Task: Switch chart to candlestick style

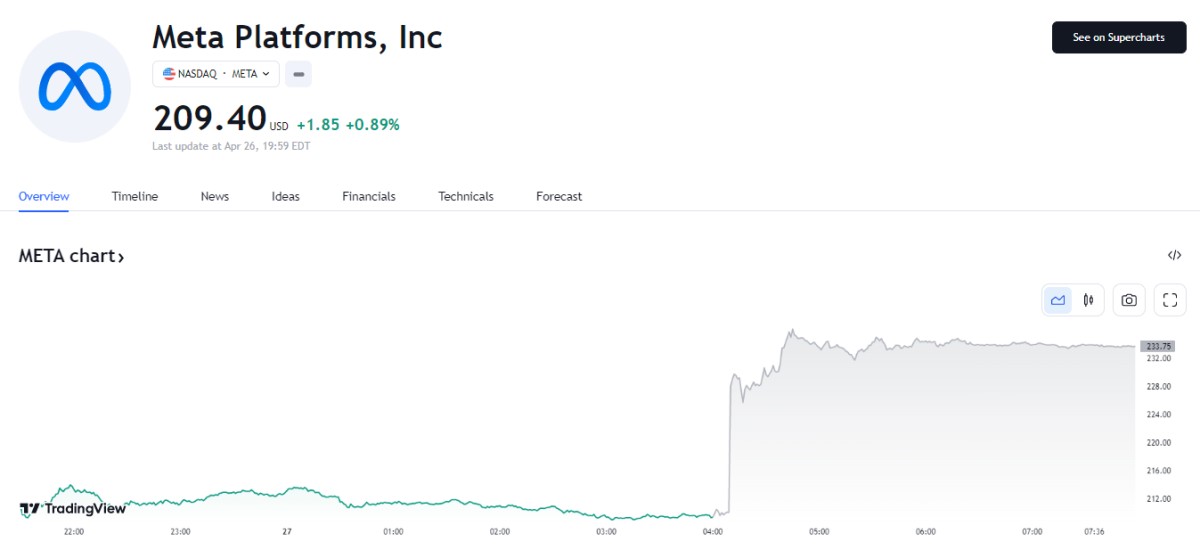Action: pyautogui.click(x=1088, y=300)
